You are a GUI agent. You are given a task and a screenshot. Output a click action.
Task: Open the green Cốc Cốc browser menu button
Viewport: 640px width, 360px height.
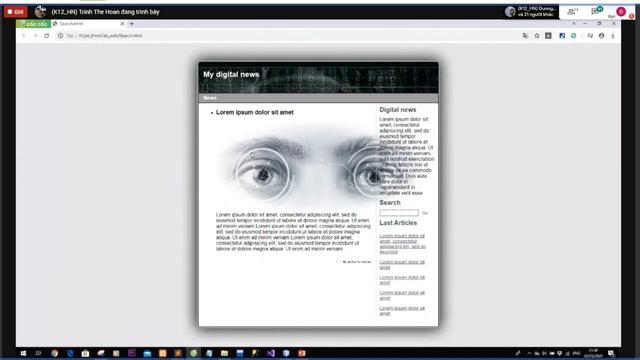point(34,24)
